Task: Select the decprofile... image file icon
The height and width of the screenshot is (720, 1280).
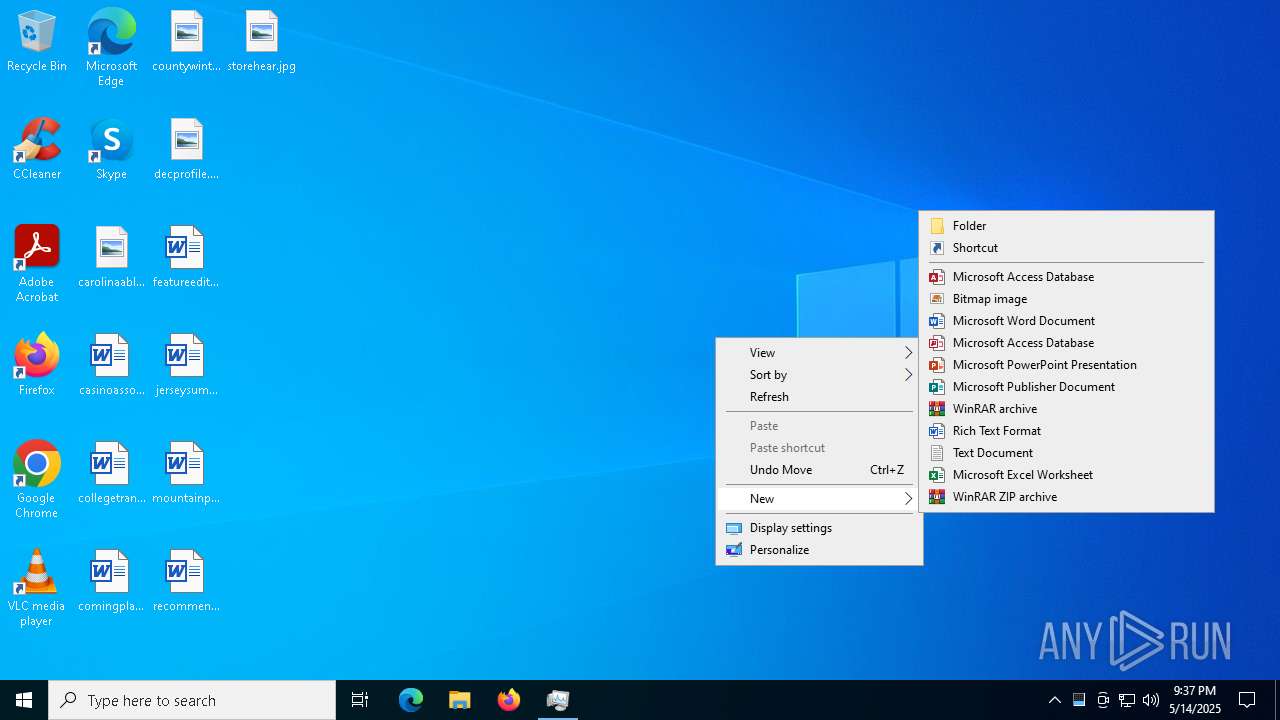Action: tap(186, 150)
